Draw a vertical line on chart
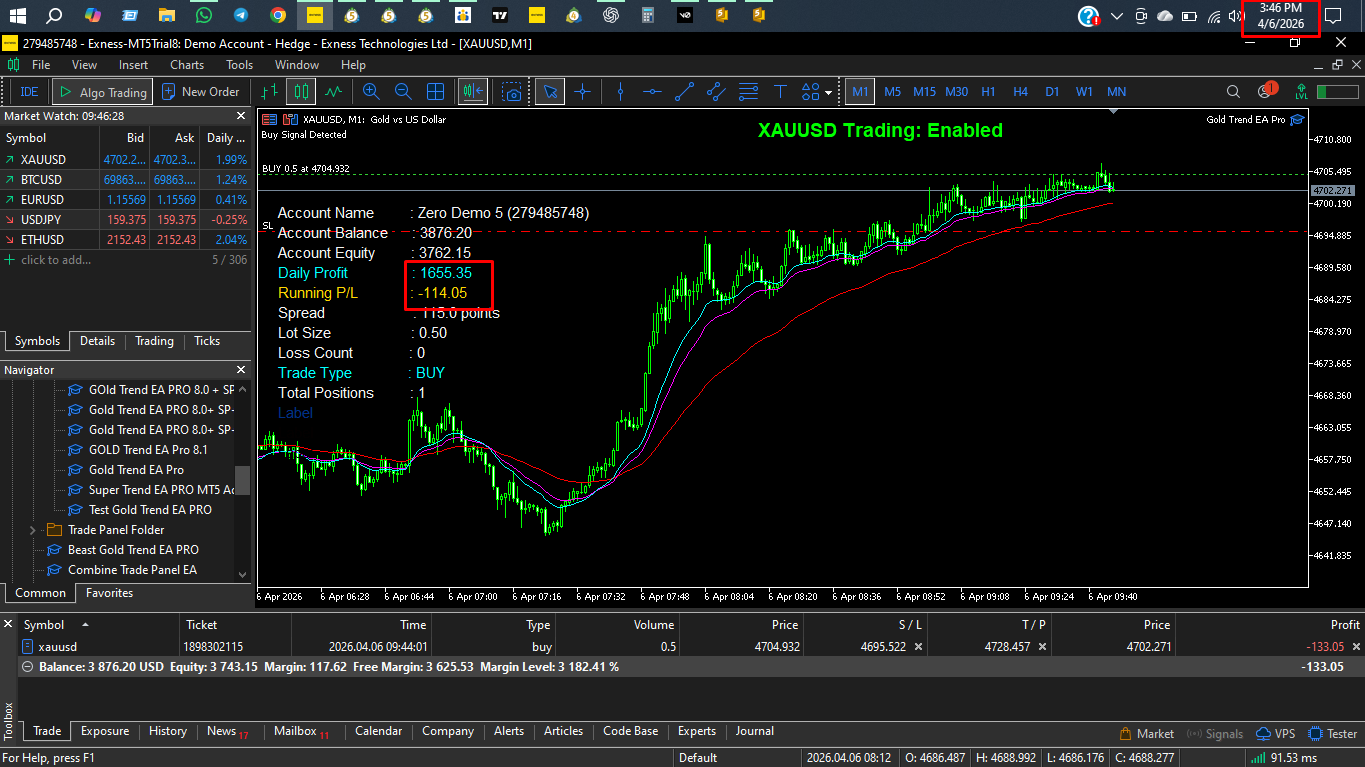Screen dimensions: 1365x767 click(x=620, y=92)
